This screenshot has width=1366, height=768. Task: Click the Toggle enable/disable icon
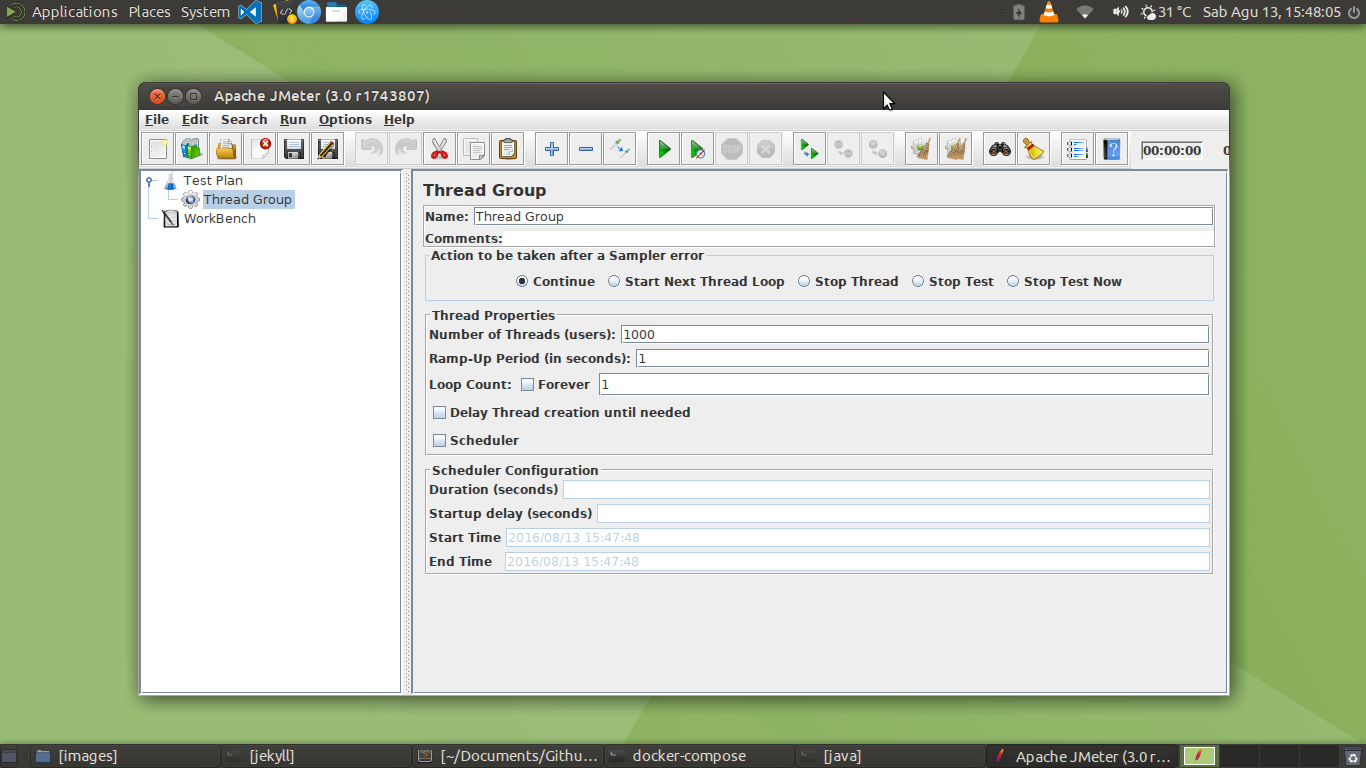pyautogui.click(x=619, y=149)
